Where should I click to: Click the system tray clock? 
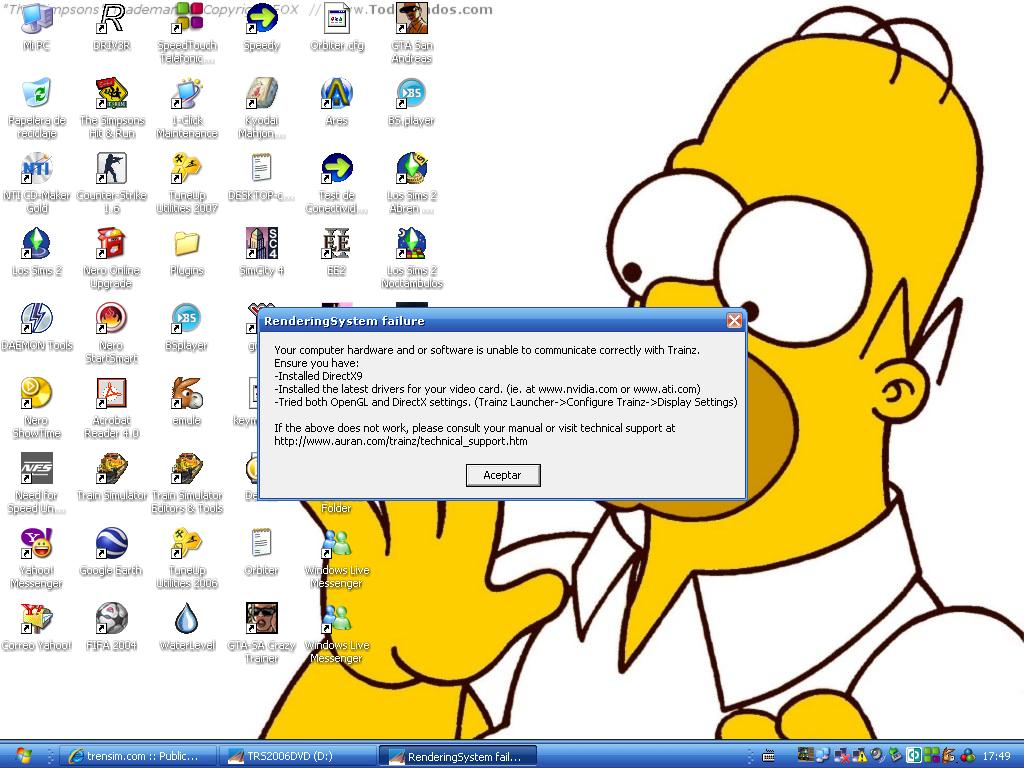pyautogui.click(x=996, y=756)
